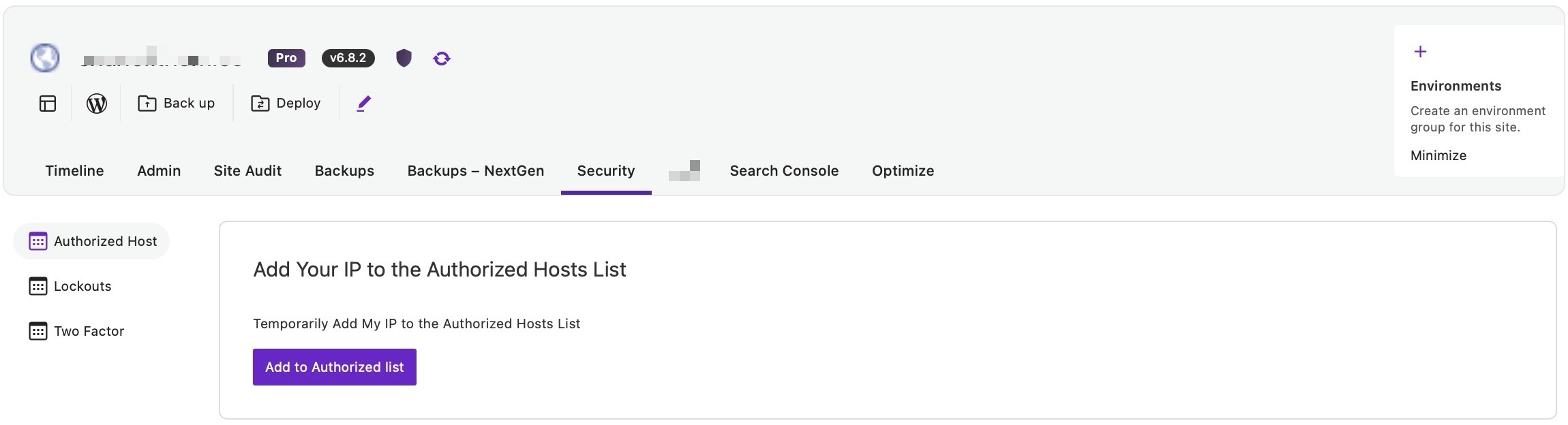Image resolution: width=1568 pixels, height=425 pixels.
Task: Open the Optimize tab
Action: (903, 171)
